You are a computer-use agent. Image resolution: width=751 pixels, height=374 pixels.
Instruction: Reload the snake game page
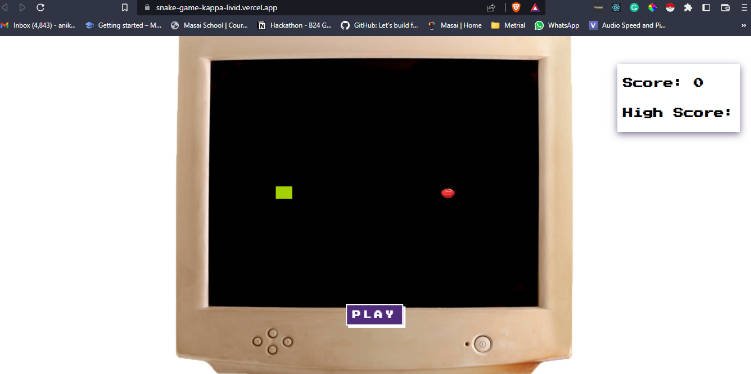coord(41,7)
